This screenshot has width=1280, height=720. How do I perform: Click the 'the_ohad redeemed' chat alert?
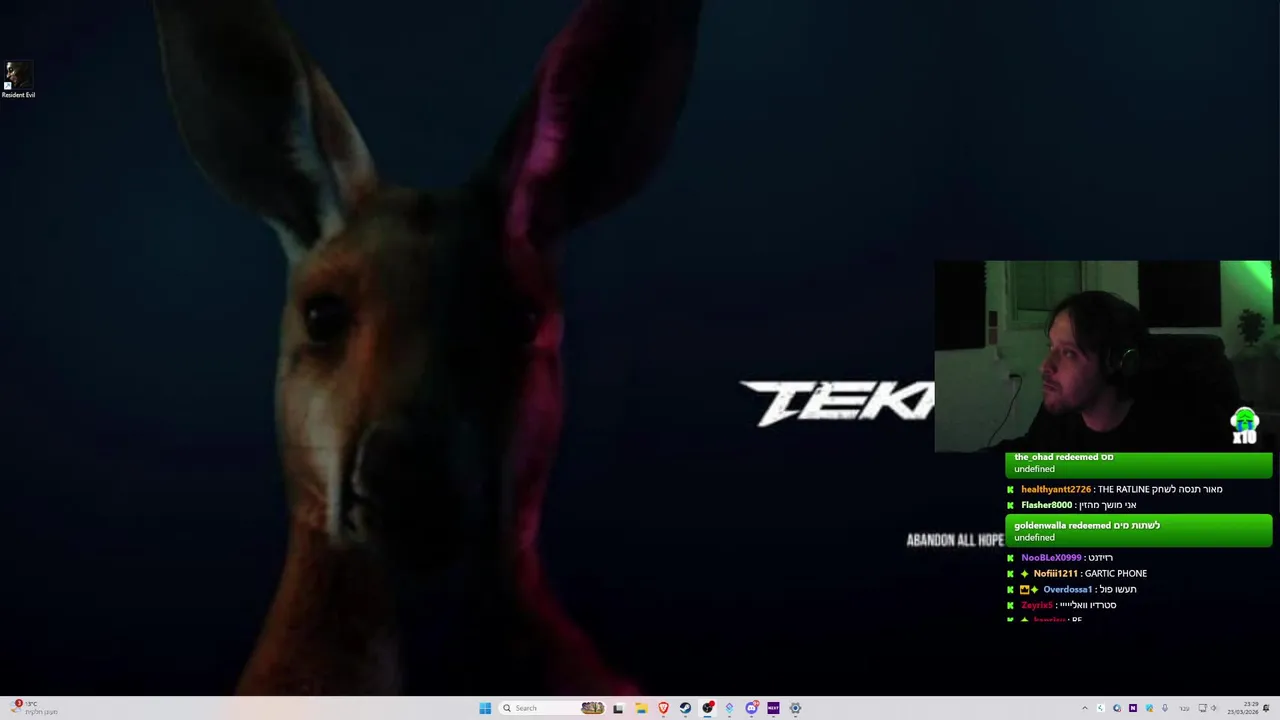(x=1139, y=463)
